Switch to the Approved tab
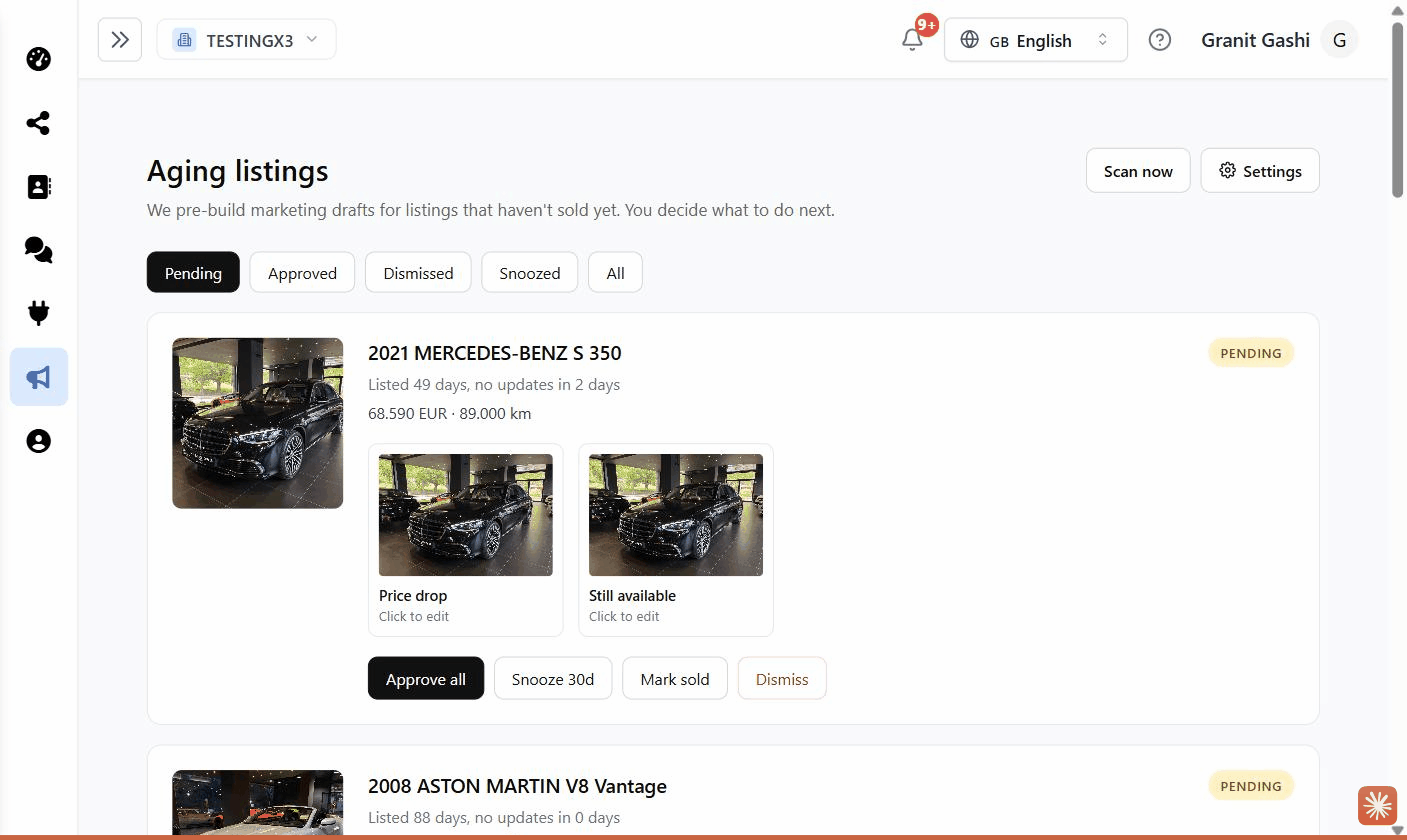 pos(302,272)
